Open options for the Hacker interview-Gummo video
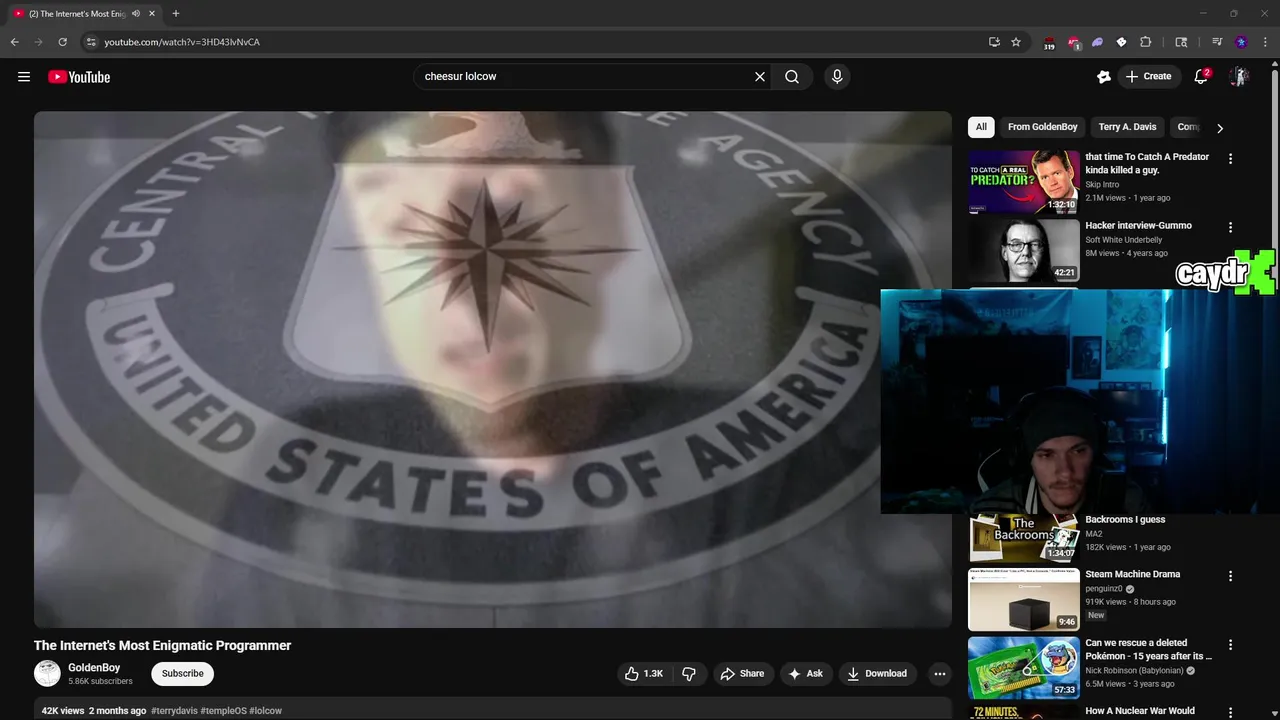 pos(1230,228)
